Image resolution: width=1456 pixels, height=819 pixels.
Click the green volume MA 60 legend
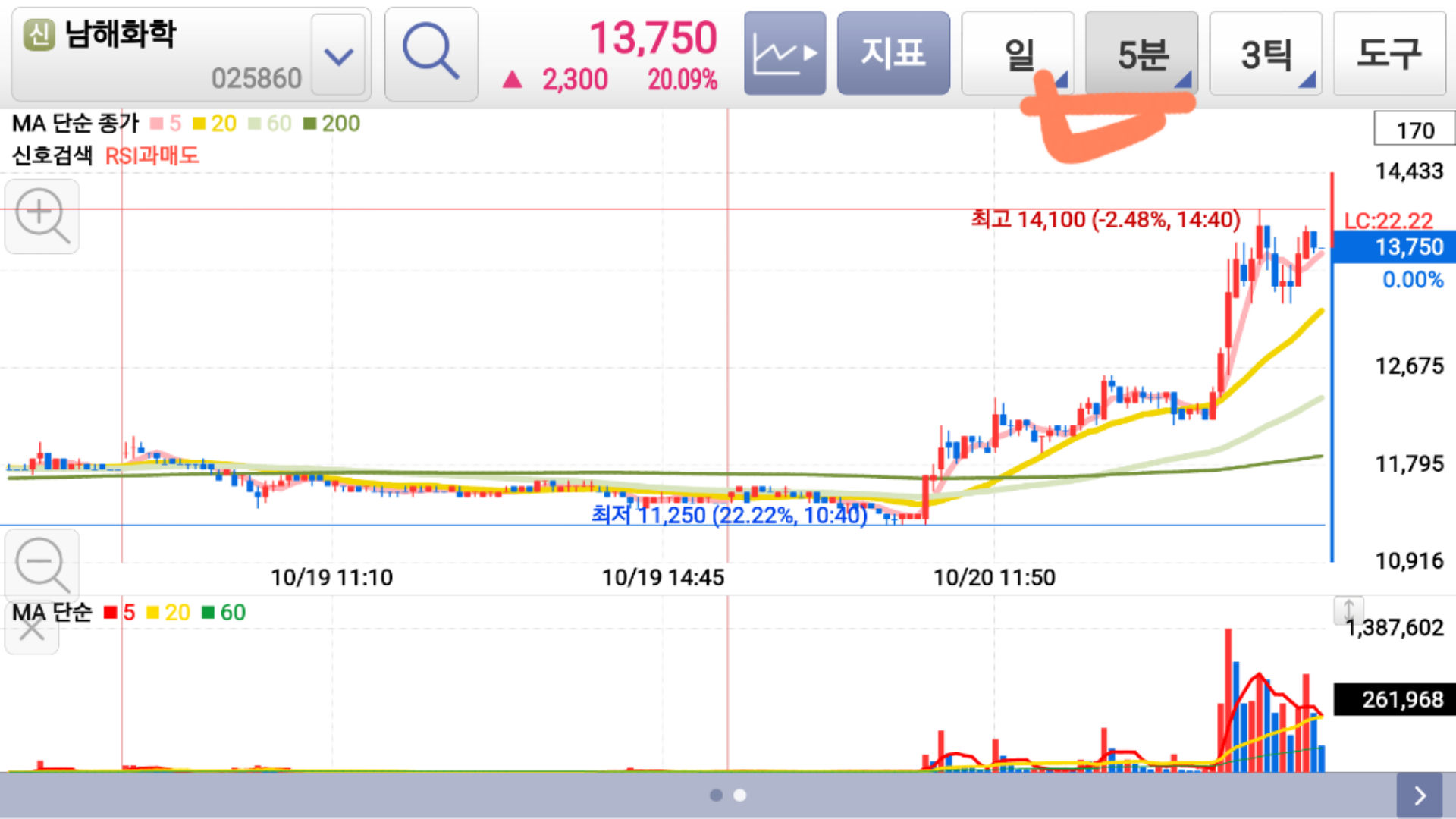[224, 612]
